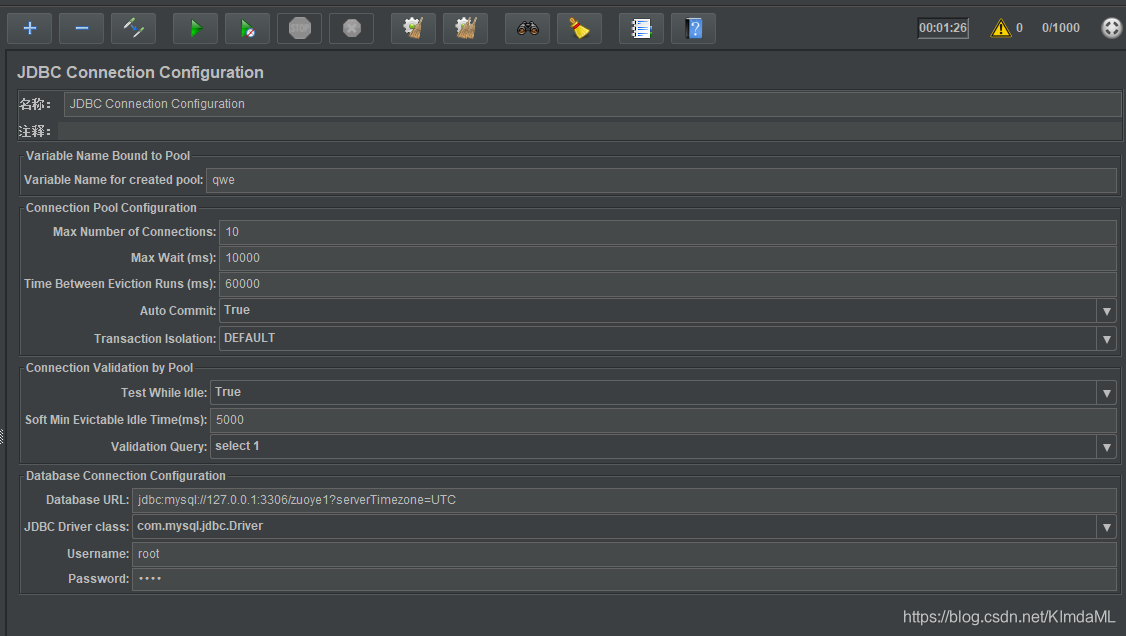Click the JDBC Driver class text value
Viewport: 1126px width, 636px height.
(x=200, y=526)
